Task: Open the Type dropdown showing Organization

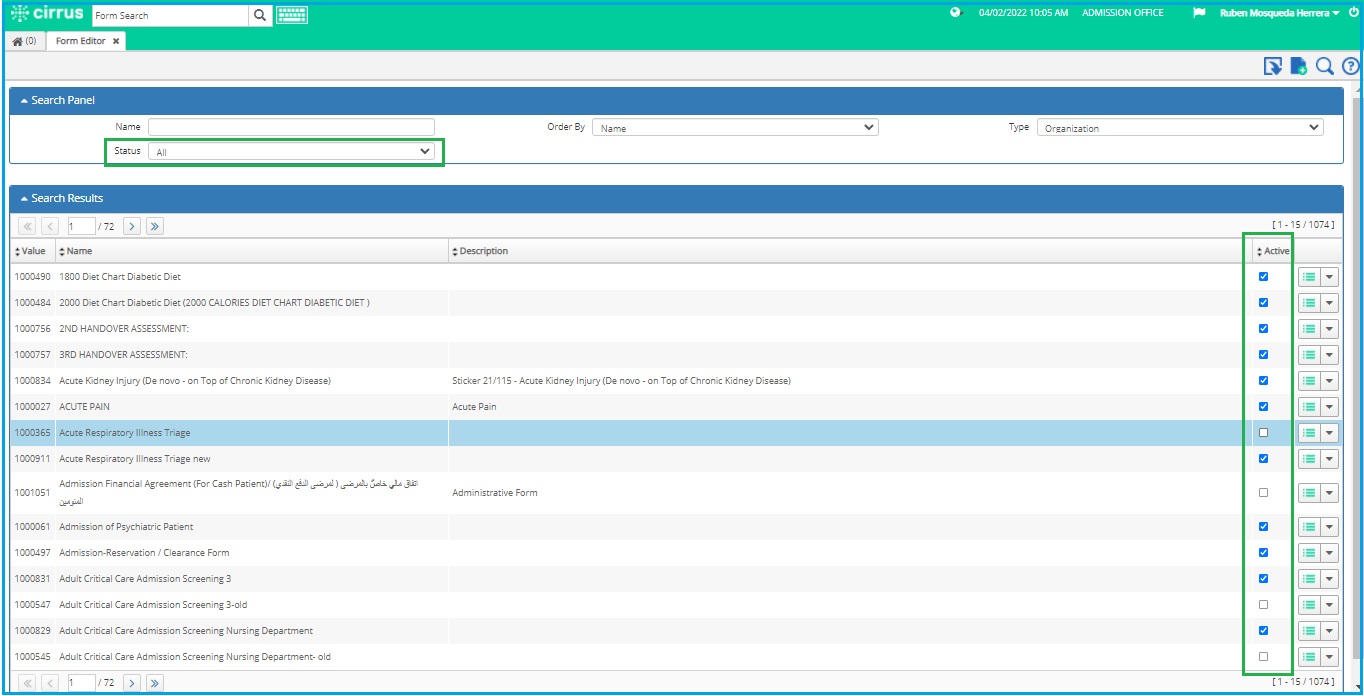Action: [x=1180, y=126]
